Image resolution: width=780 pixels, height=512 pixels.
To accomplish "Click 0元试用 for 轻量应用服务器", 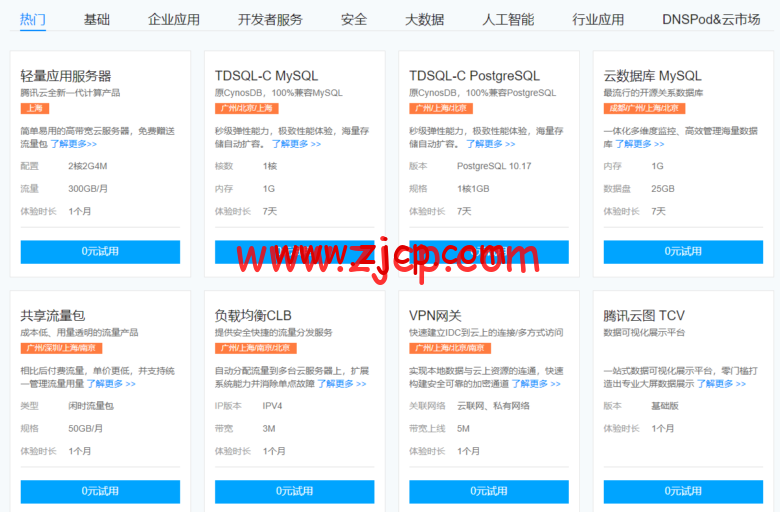I will (100, 252).
